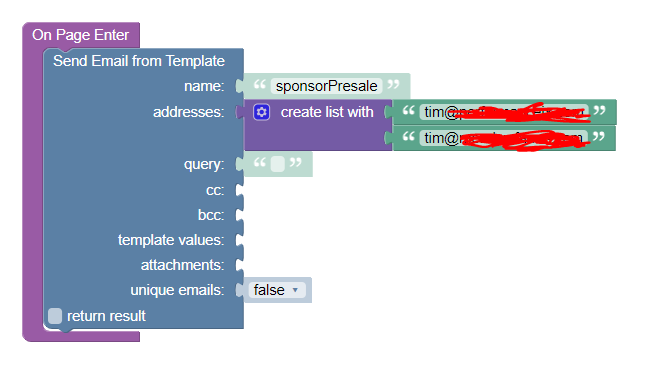Select the second tim@ email text field

click(504, 138)
